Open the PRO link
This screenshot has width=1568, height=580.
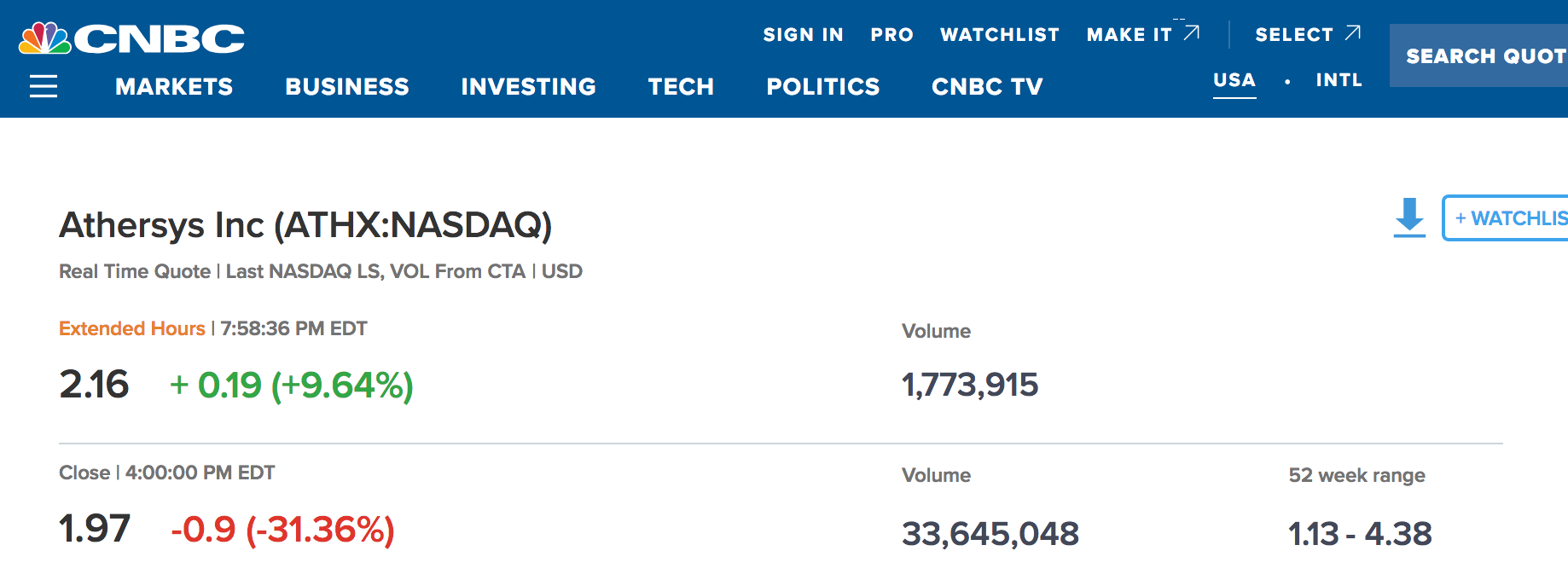[x=891, y=35]
